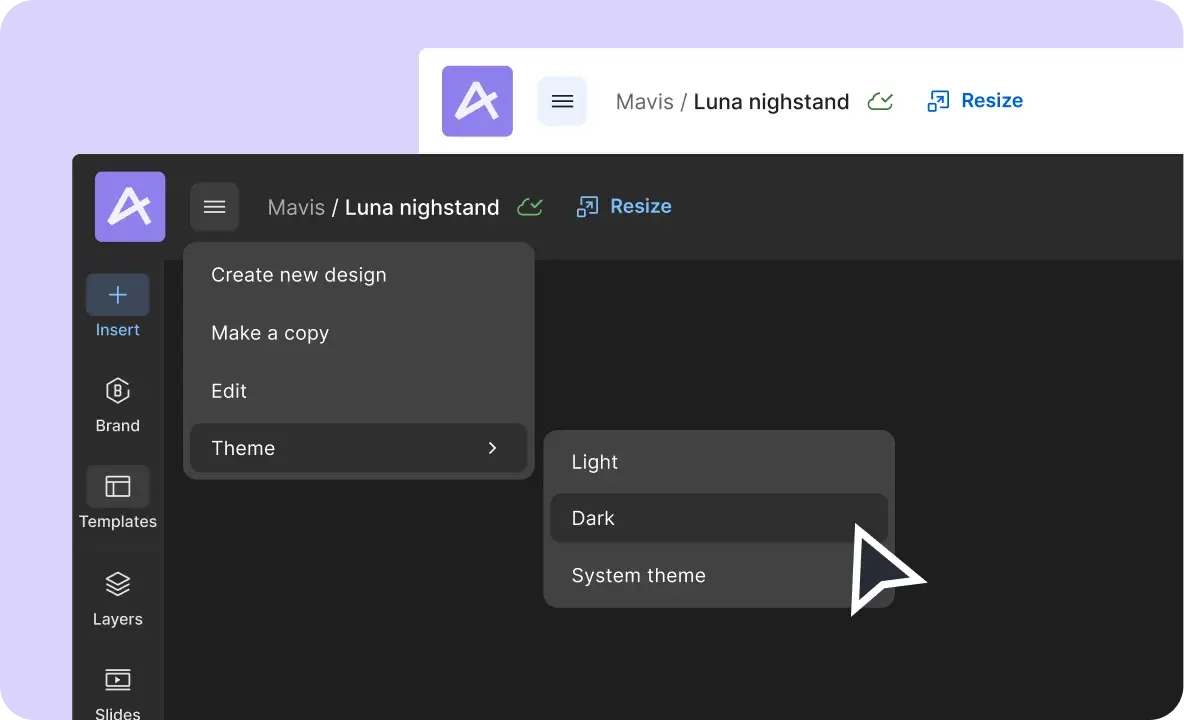1184x720 pixels.
Task: Open the hamburger menu in the white toolbar
Action: [562, 101]
